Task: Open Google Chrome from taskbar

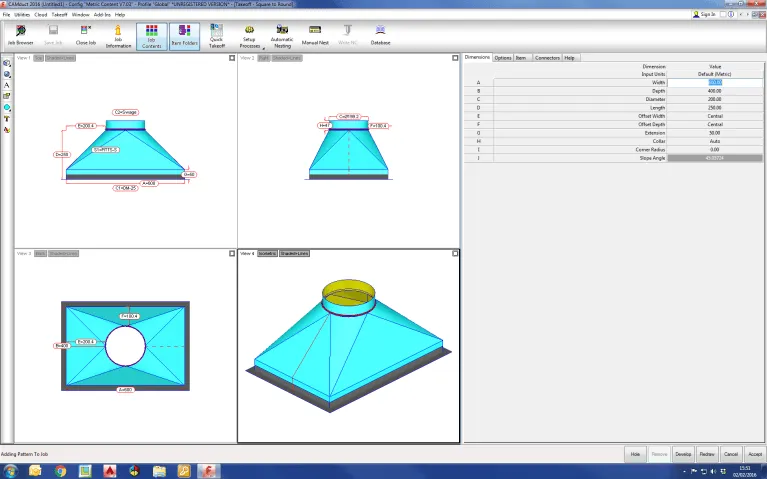Action: tap(60, 471)
